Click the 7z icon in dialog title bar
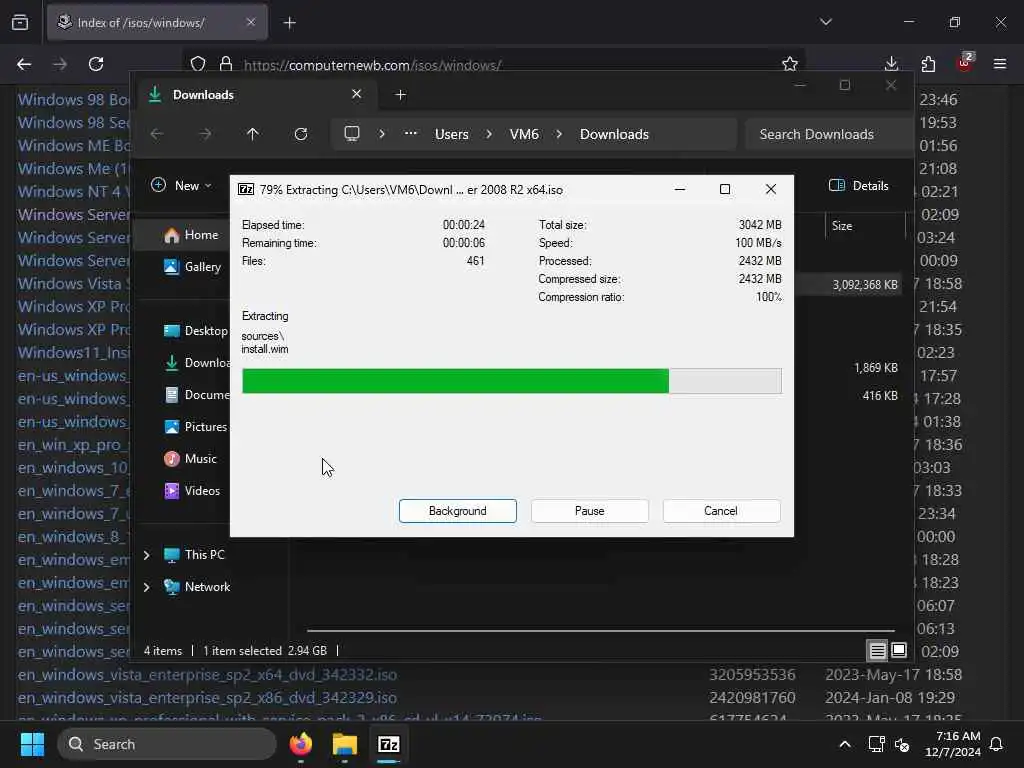The width and height of the screenshot is (1024, 768). 246,189
